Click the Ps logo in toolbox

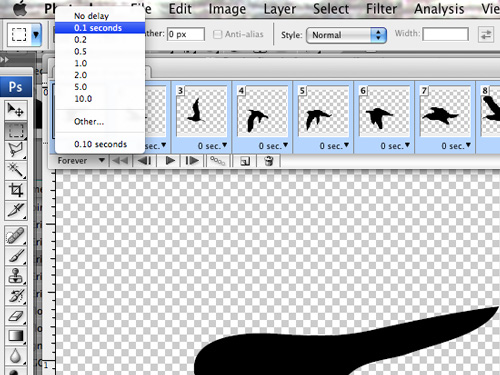(x=16, y=87)
